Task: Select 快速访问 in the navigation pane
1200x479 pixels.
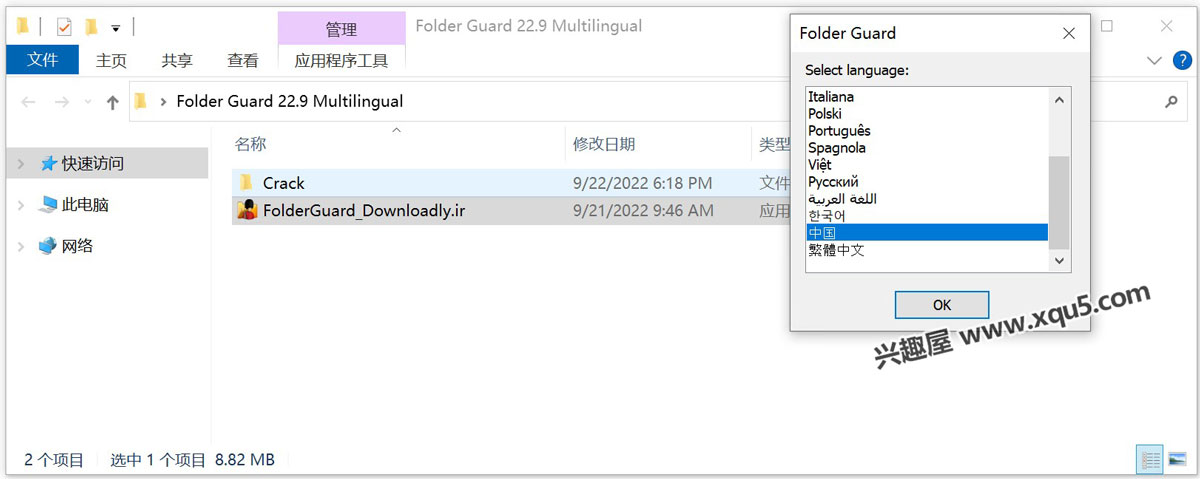Action: [x=93, y=163]
